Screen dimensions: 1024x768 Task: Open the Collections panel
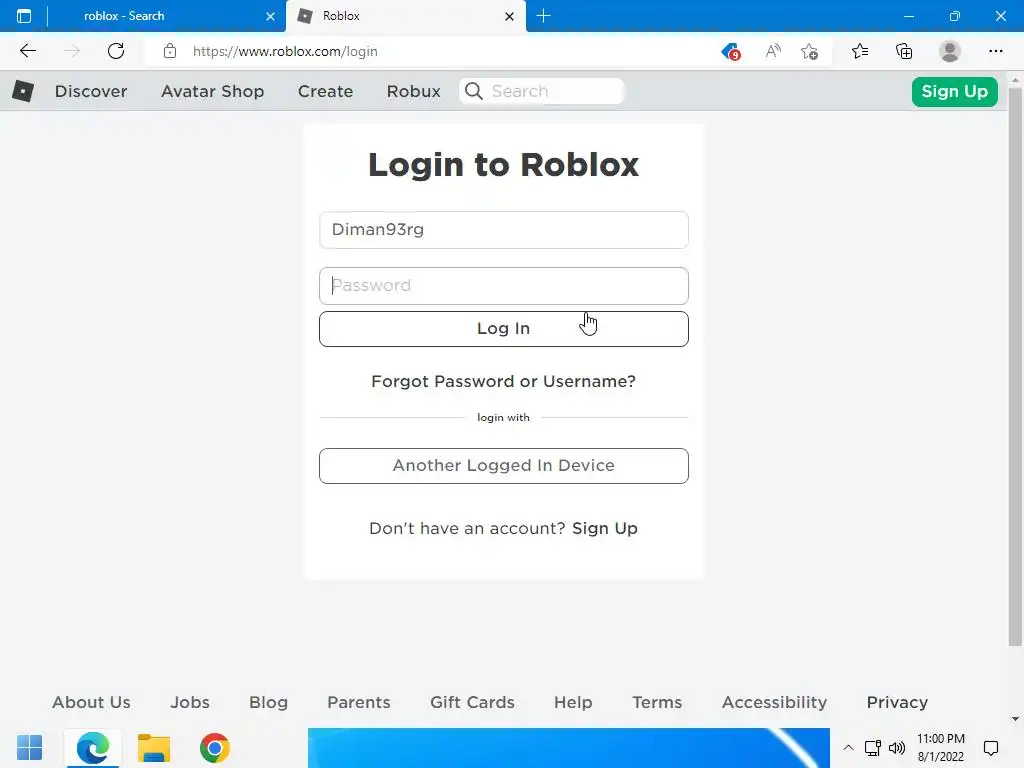(x=904, y=51)
